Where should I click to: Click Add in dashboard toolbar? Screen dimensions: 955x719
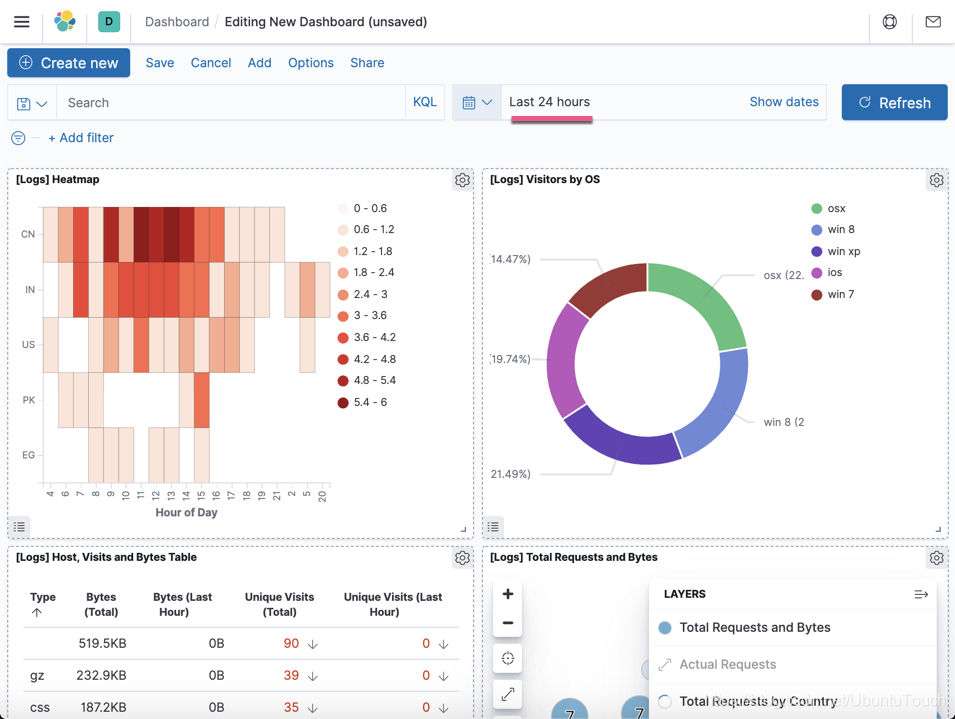(x=259, y=63)
